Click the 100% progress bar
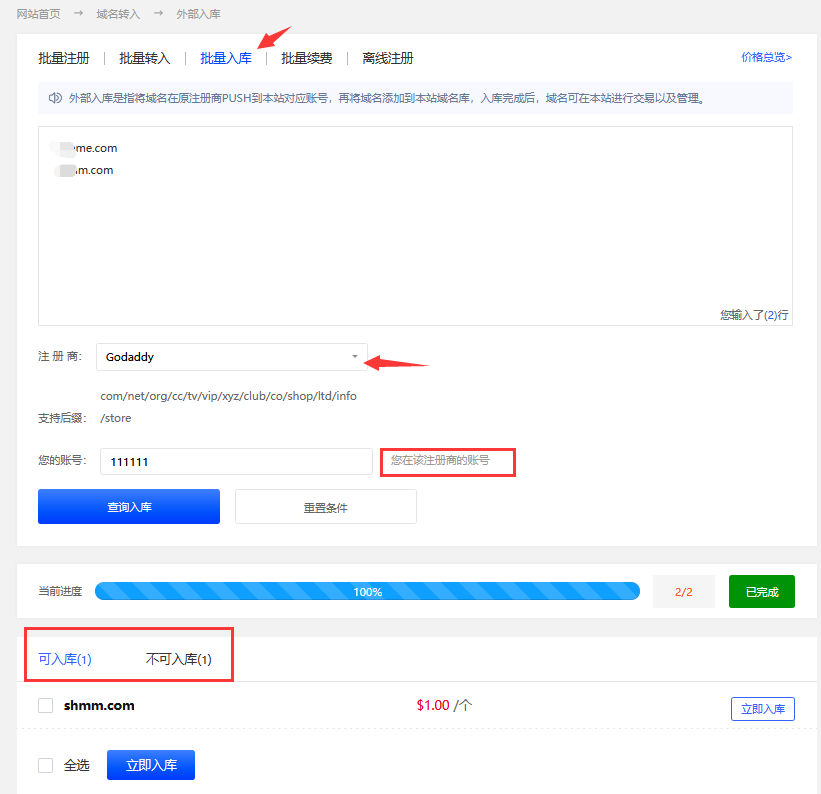The image size is (821, 794). pos(367,591)
